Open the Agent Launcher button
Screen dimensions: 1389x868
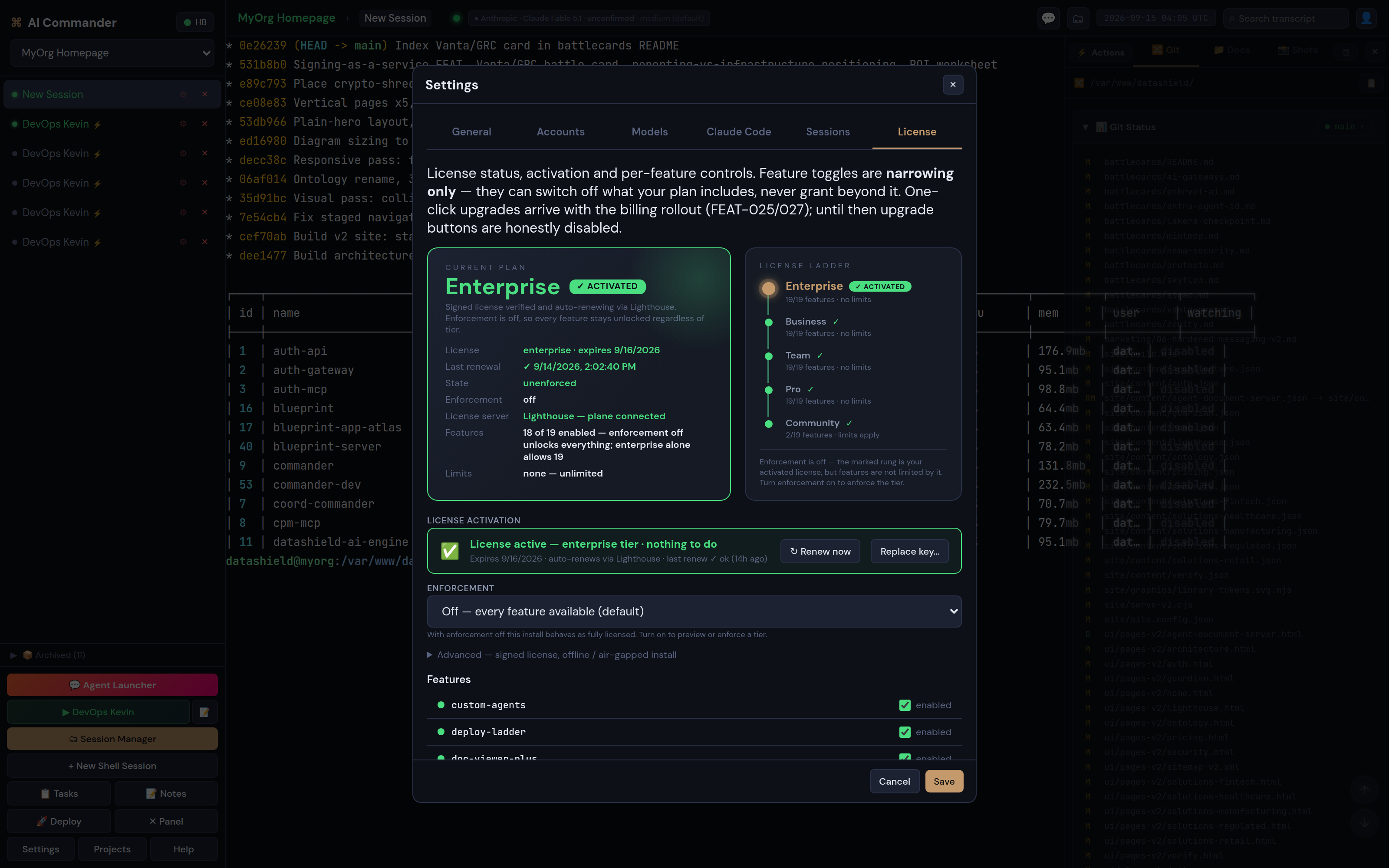[x=112, y=685]
